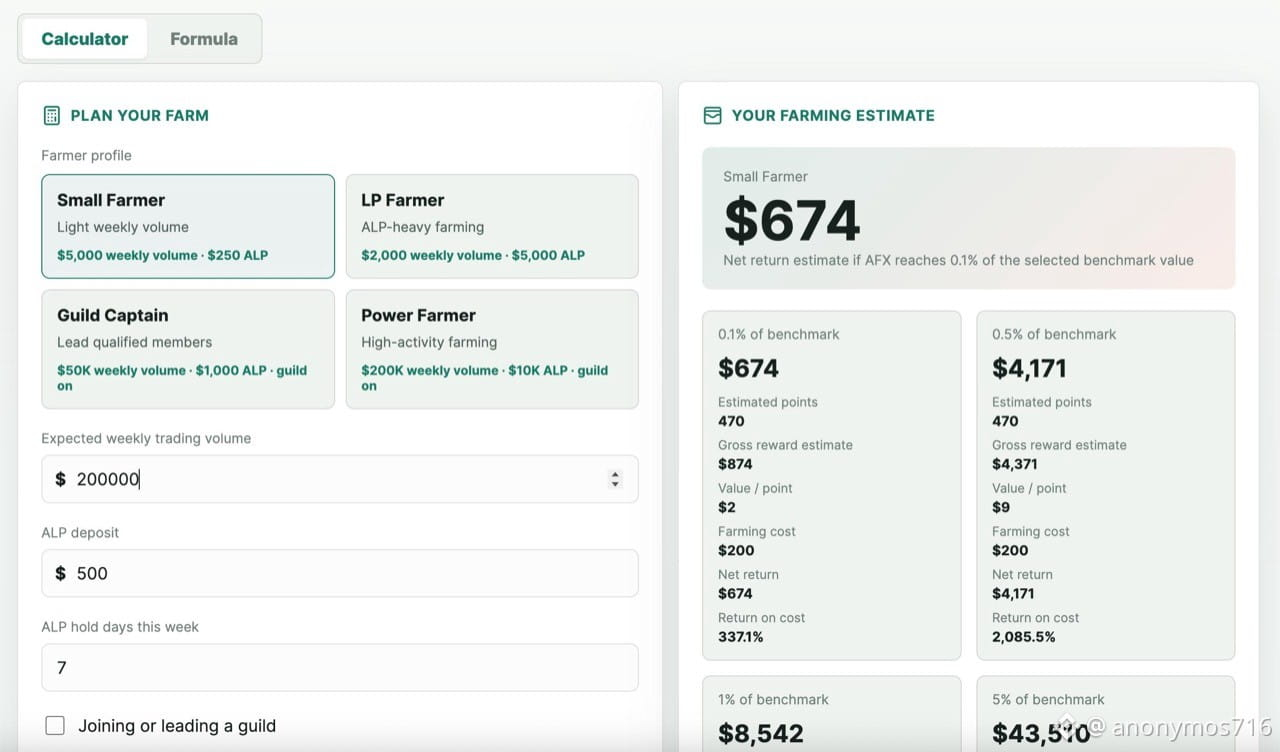The height and width of the screenshot is (752, 1280).
Task: Choose the Small Farmer profile card
Action: (x=188, y=226)
